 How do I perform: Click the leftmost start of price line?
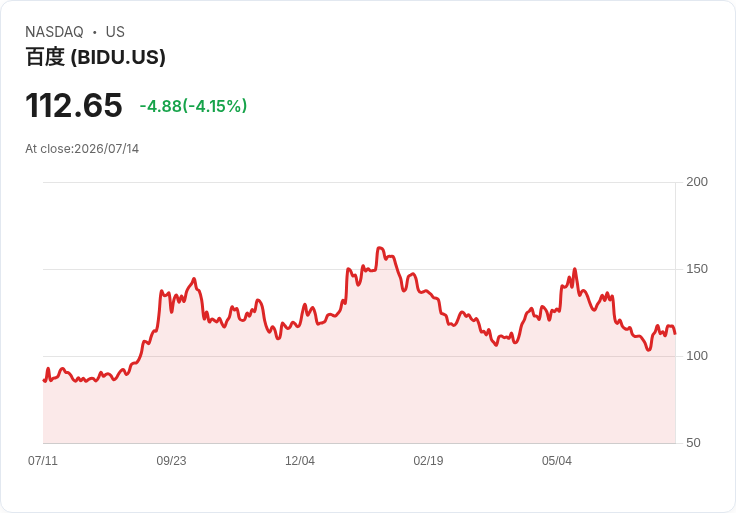44,381
